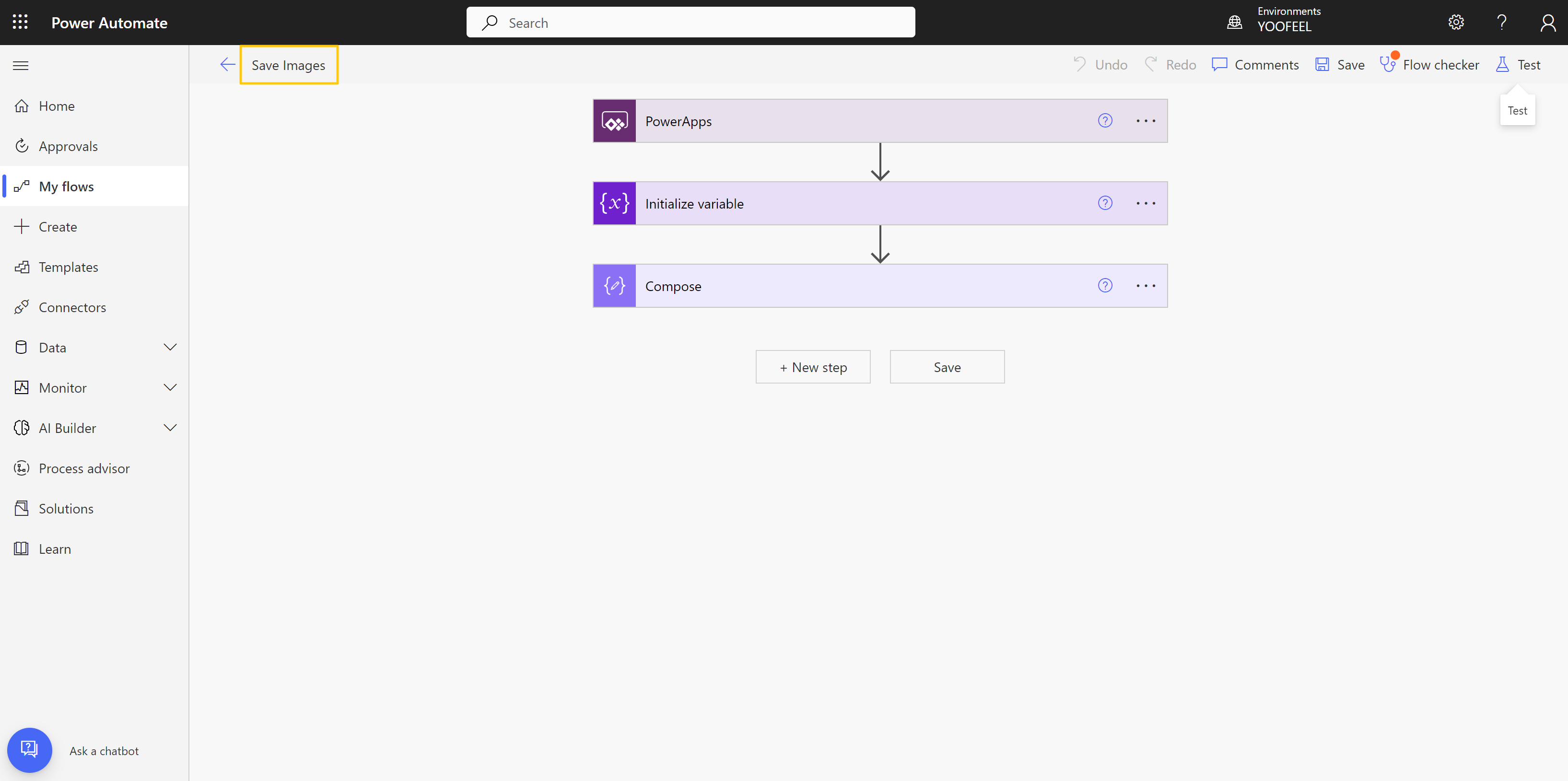Open the Settings gear
Viewport: 1568px width, 781px height.
1455,23
